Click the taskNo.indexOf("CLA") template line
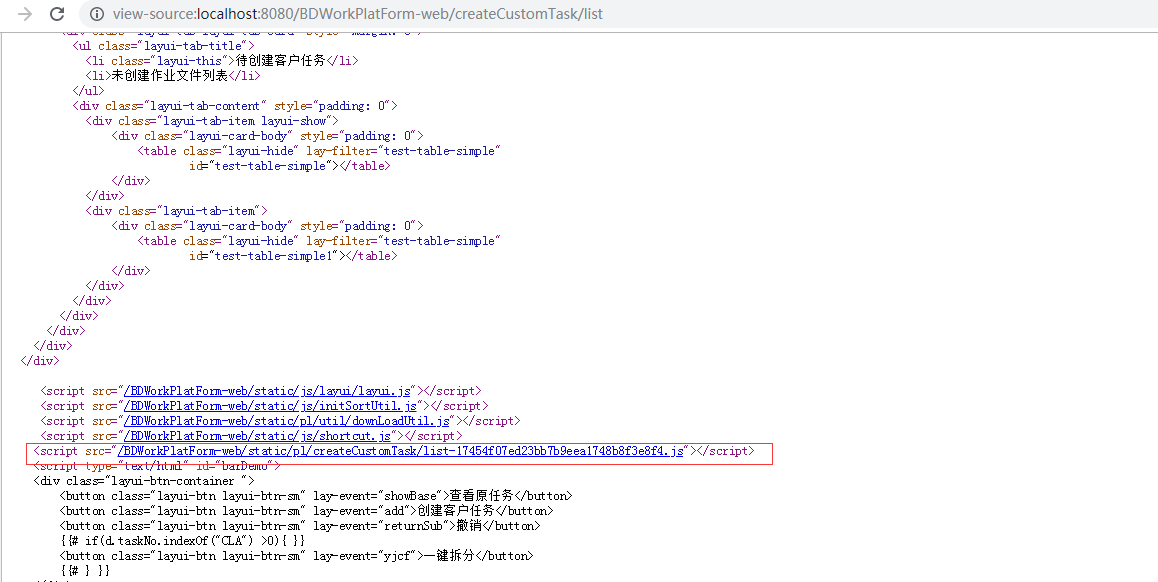 182,541
